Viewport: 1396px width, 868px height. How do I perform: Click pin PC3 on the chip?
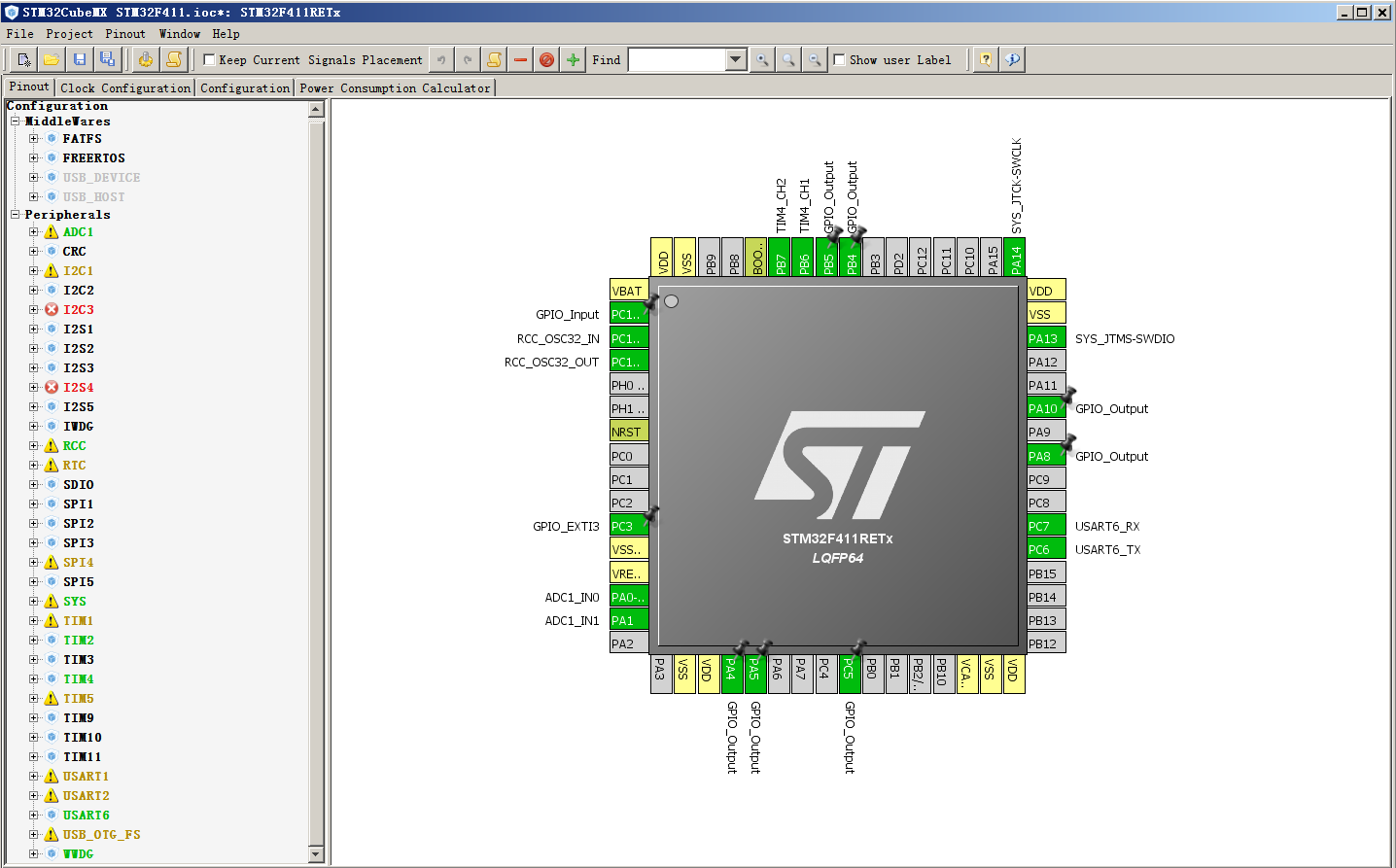tap(629, 526)
